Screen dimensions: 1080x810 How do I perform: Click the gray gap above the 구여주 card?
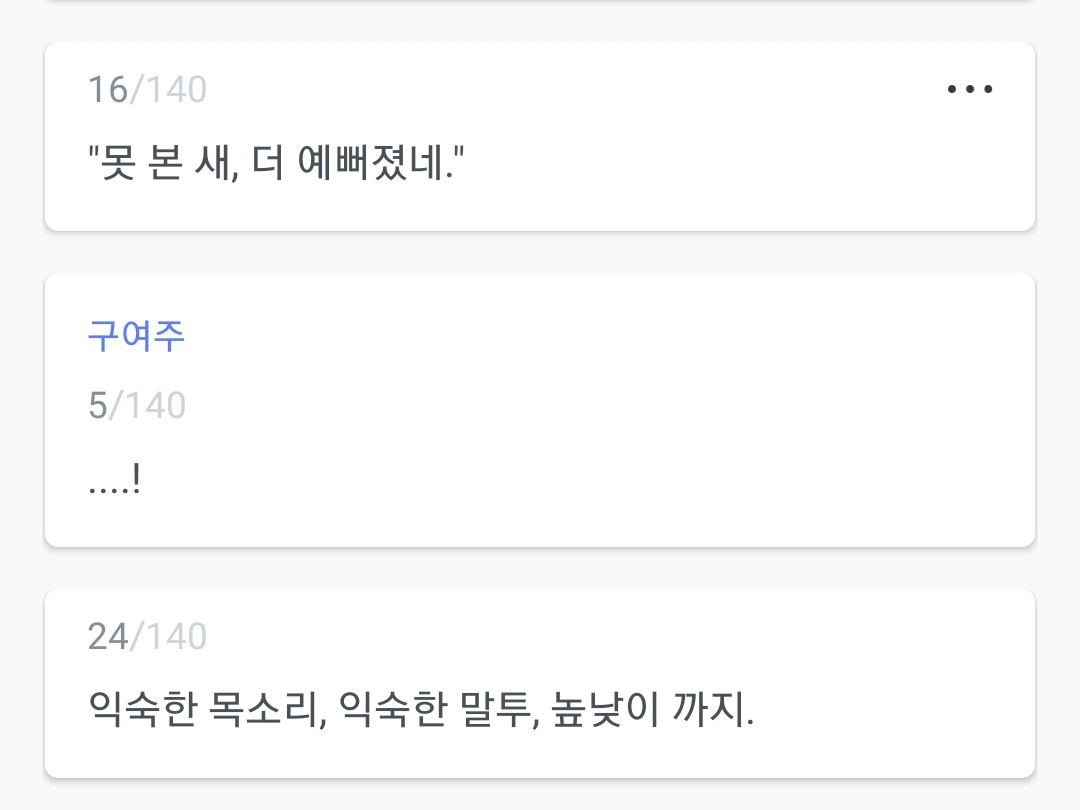click(540, 252)
